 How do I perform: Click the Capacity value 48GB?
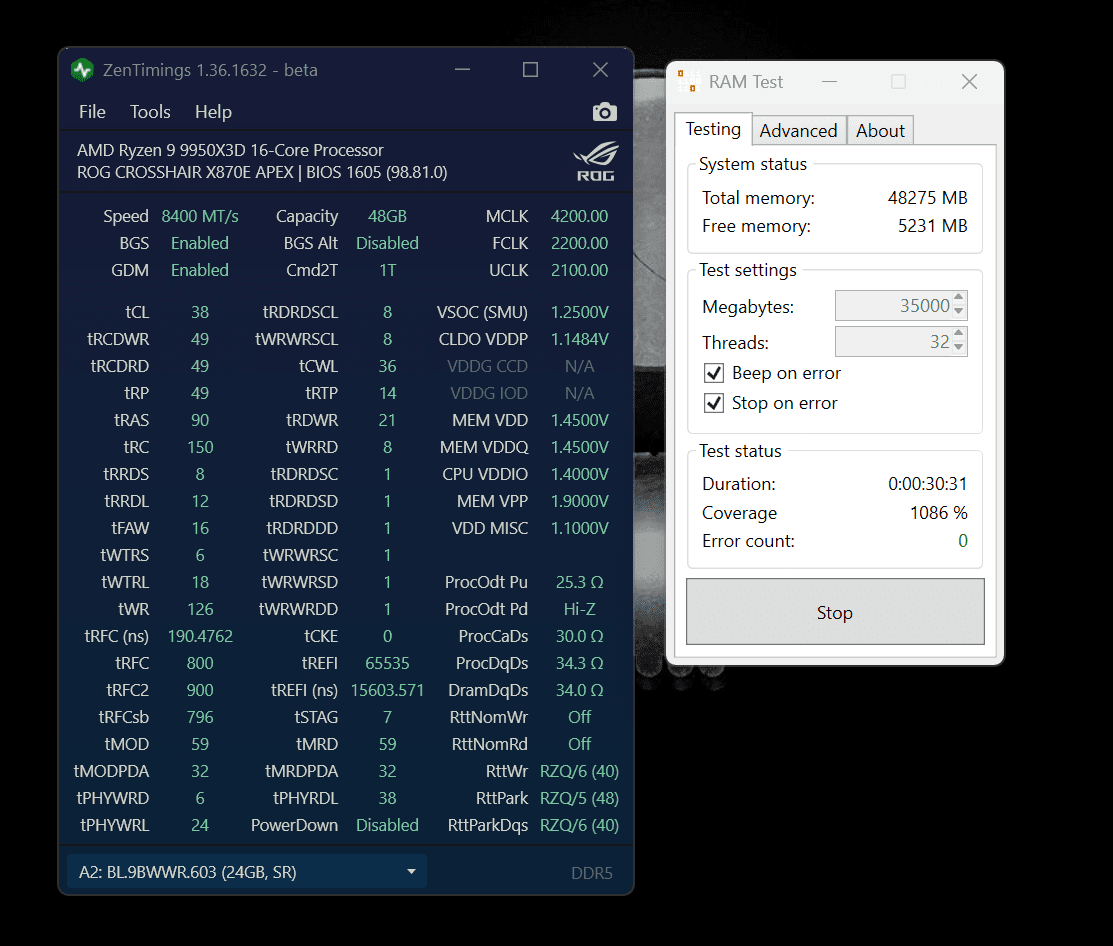pyautogui.click(x=388, y=216)
